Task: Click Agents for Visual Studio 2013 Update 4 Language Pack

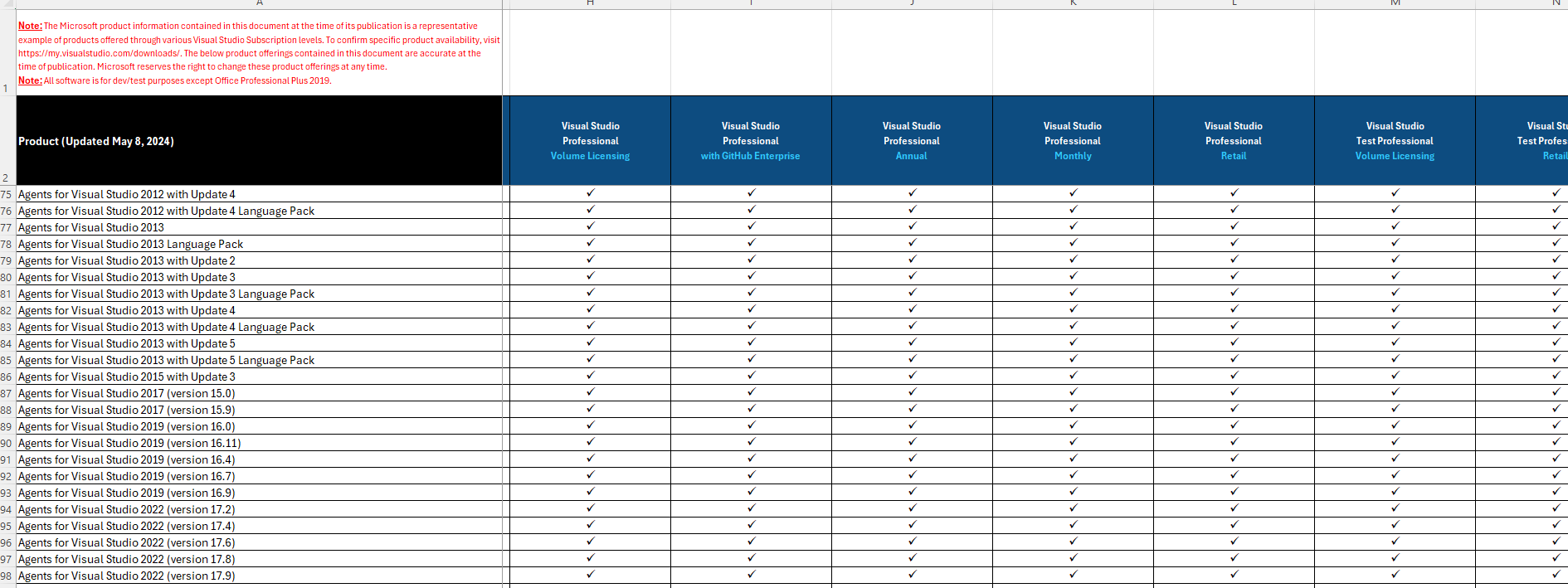Action: [x=259, y=327]
